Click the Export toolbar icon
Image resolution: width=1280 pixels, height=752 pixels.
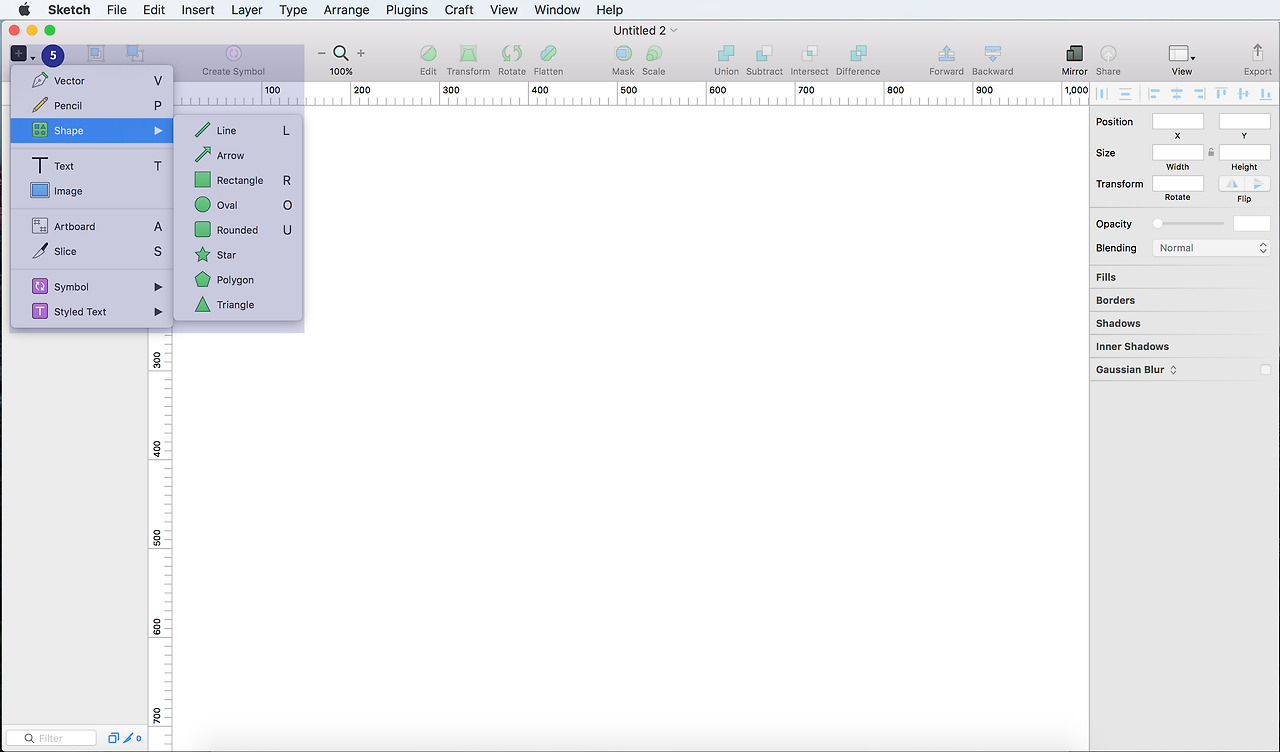coord(1258,54)
